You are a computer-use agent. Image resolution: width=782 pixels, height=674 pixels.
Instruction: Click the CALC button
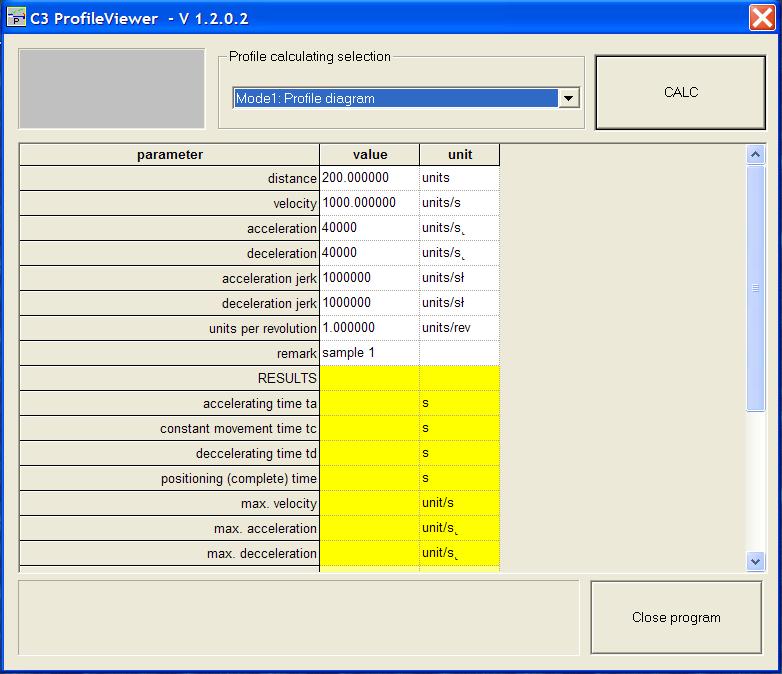[680, 92]
